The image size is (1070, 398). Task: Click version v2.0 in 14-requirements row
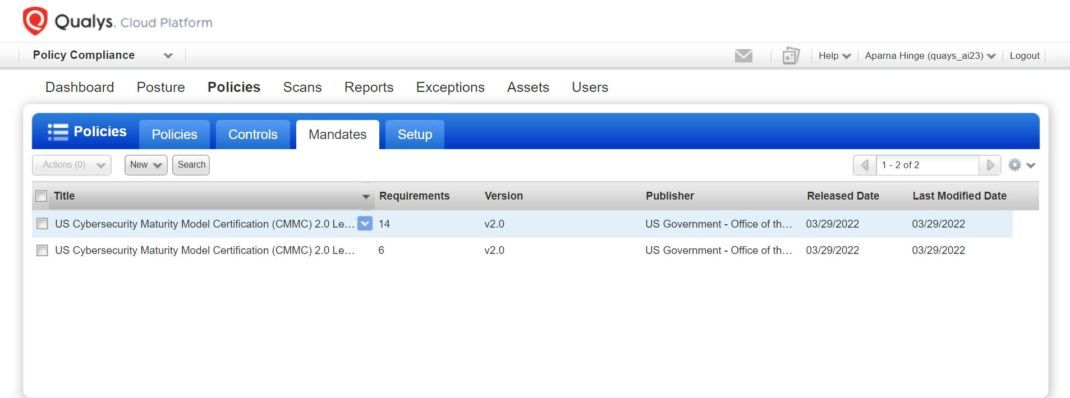click(494, 224)
